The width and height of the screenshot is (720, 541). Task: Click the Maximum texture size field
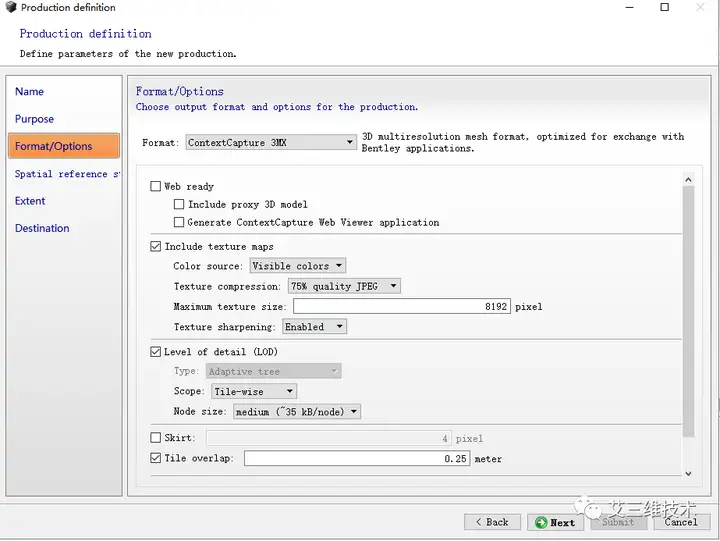point(402,306)
